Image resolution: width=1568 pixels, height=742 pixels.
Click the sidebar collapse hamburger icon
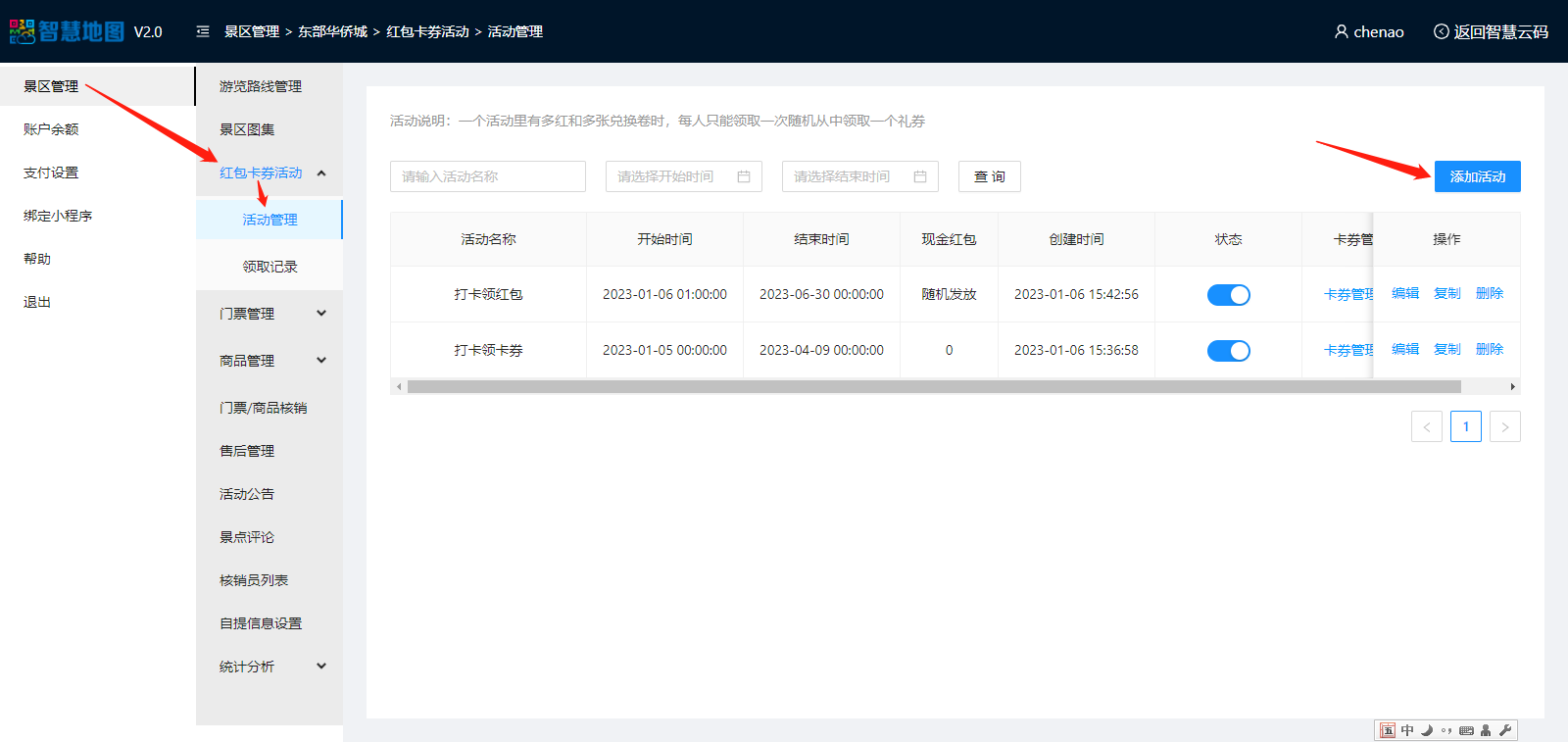[x=203, y=31]
